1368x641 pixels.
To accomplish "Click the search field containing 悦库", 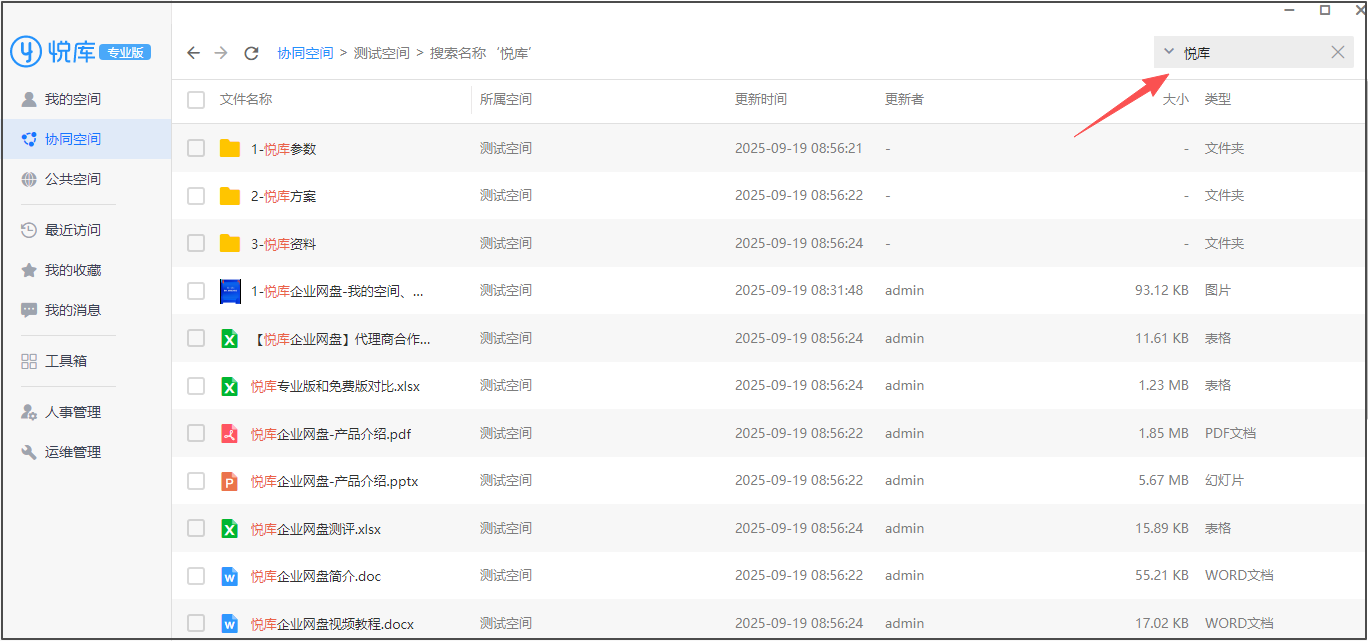I will (x=1254, y=52).
